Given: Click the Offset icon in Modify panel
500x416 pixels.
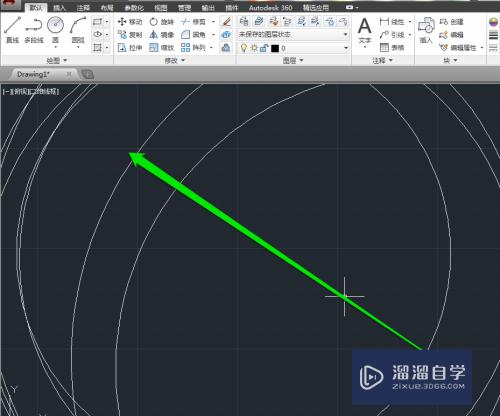Looking at the screenshot, I should (226, 48).
